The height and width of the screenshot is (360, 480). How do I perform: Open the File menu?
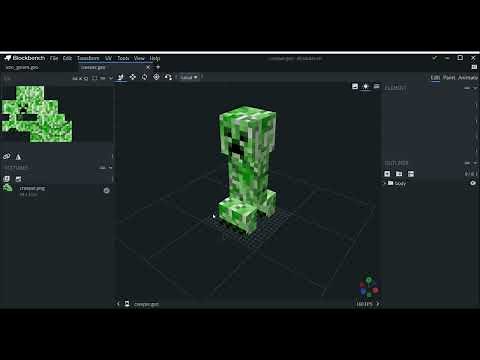(x=54, y=58)
